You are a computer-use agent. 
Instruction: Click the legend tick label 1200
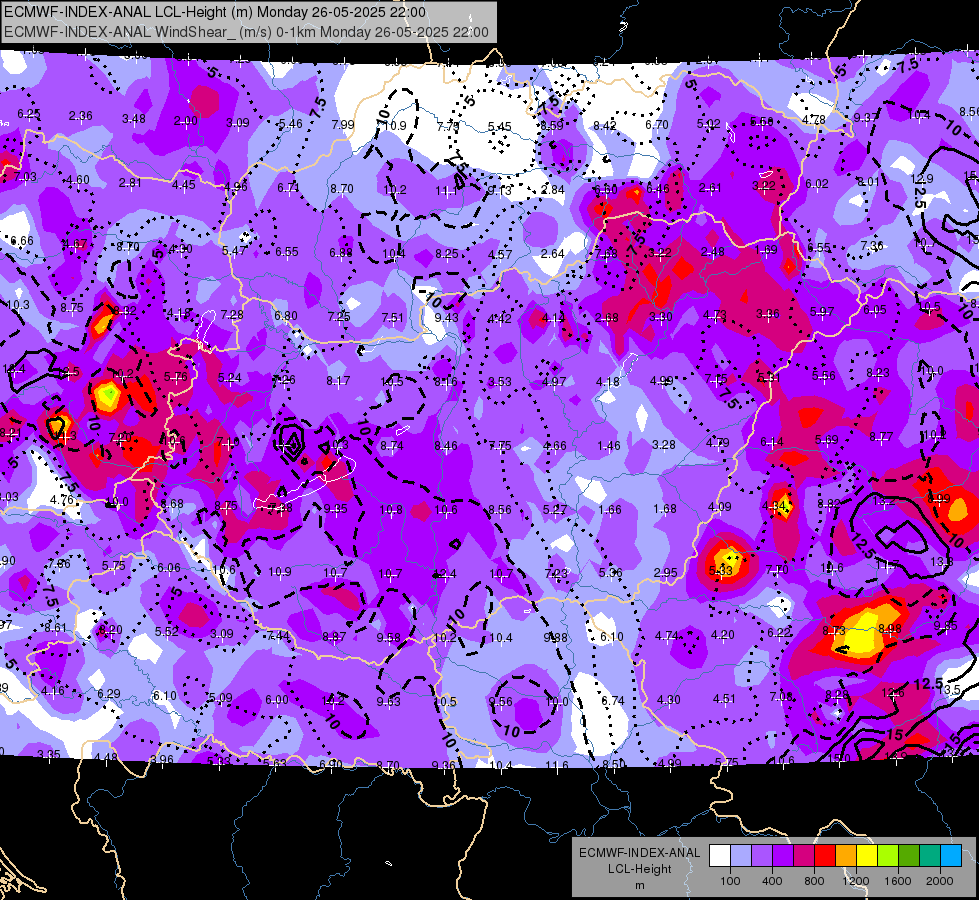pos(856,881)
